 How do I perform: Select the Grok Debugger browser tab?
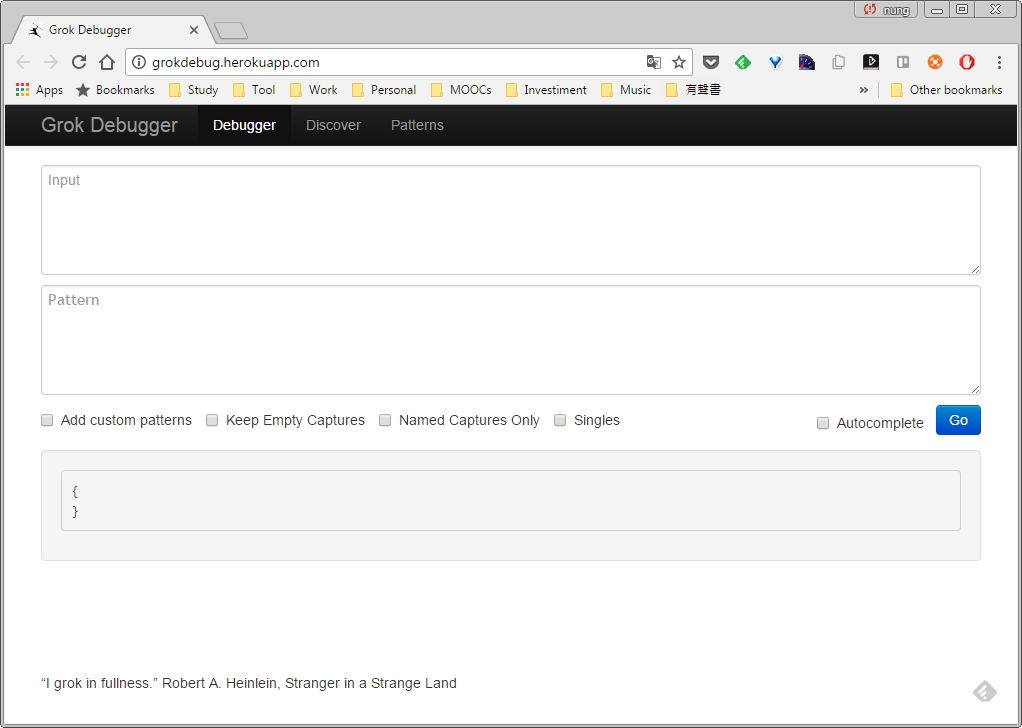(x=111, y=30)
